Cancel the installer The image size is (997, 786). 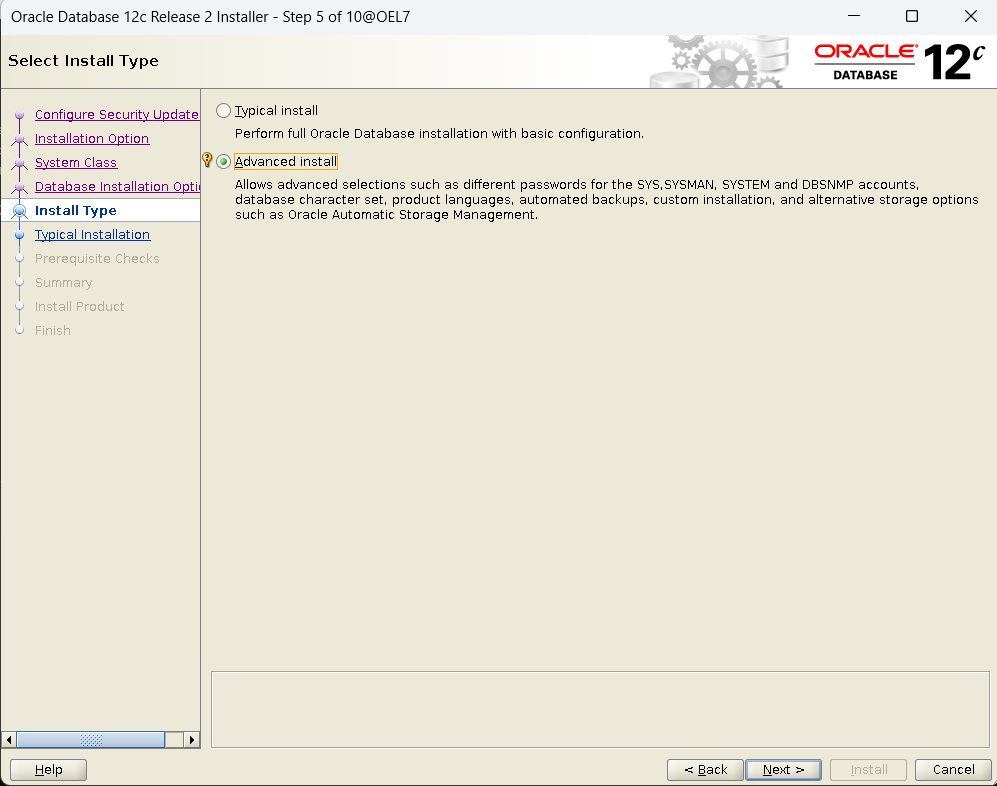tap(953, 769)
